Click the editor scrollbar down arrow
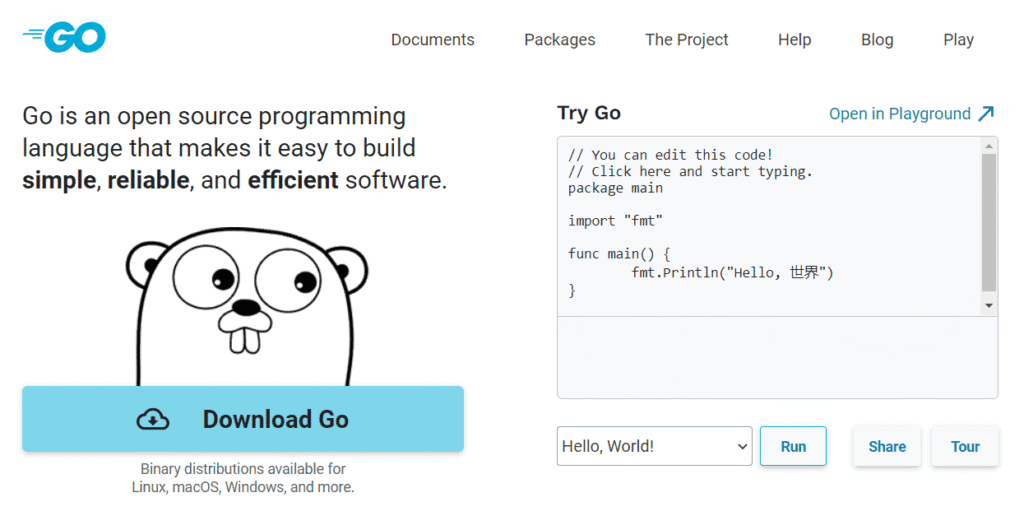The image size is (1024, 516). pos(989,305)
